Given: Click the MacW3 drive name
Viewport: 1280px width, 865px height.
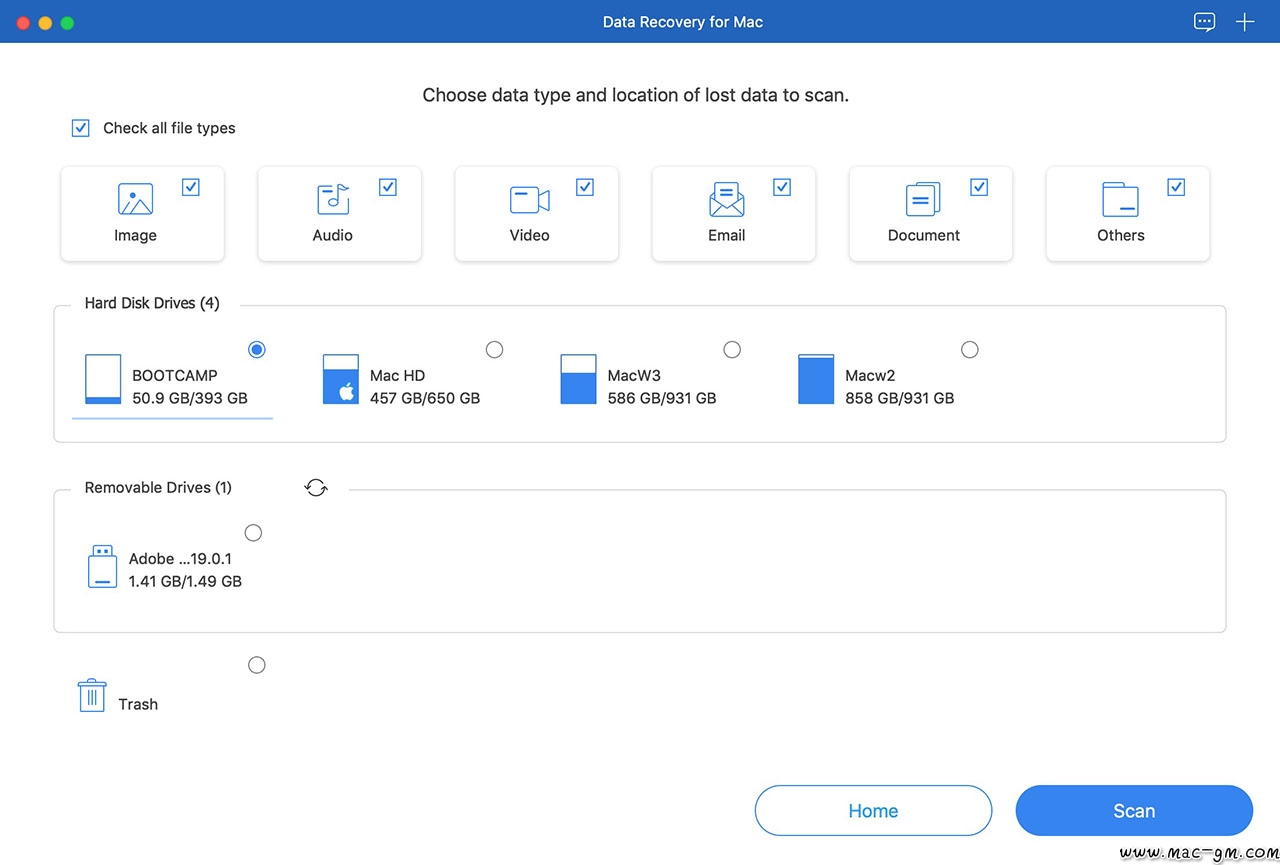Looking at the screenshot, I should click(x=634, y=376).
